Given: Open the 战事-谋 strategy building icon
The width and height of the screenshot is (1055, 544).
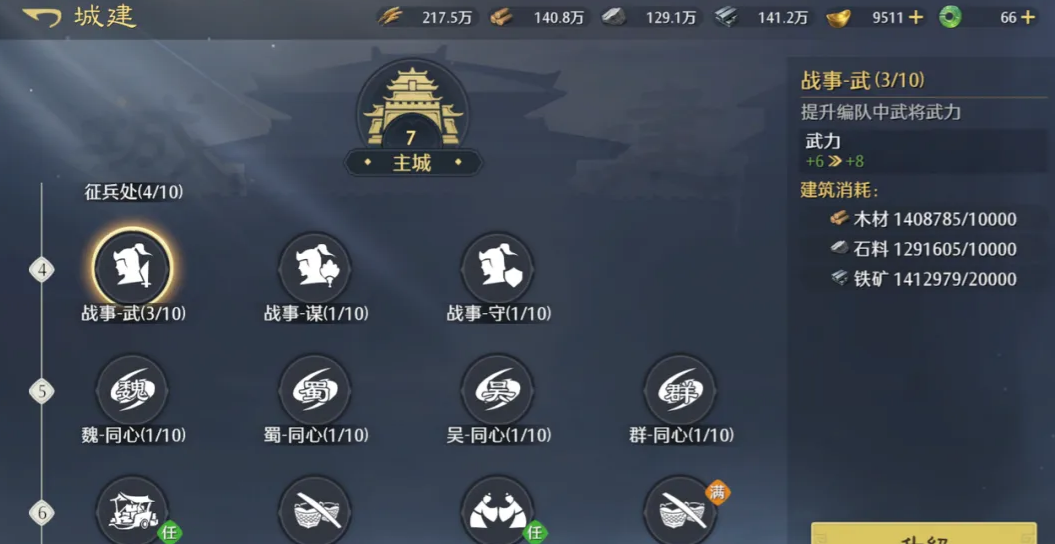Looking at the screenshot, I should tap(315, 268).
